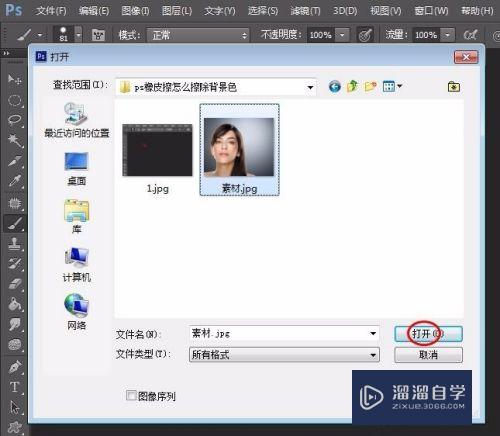Go up one folder level

(352, 87)
